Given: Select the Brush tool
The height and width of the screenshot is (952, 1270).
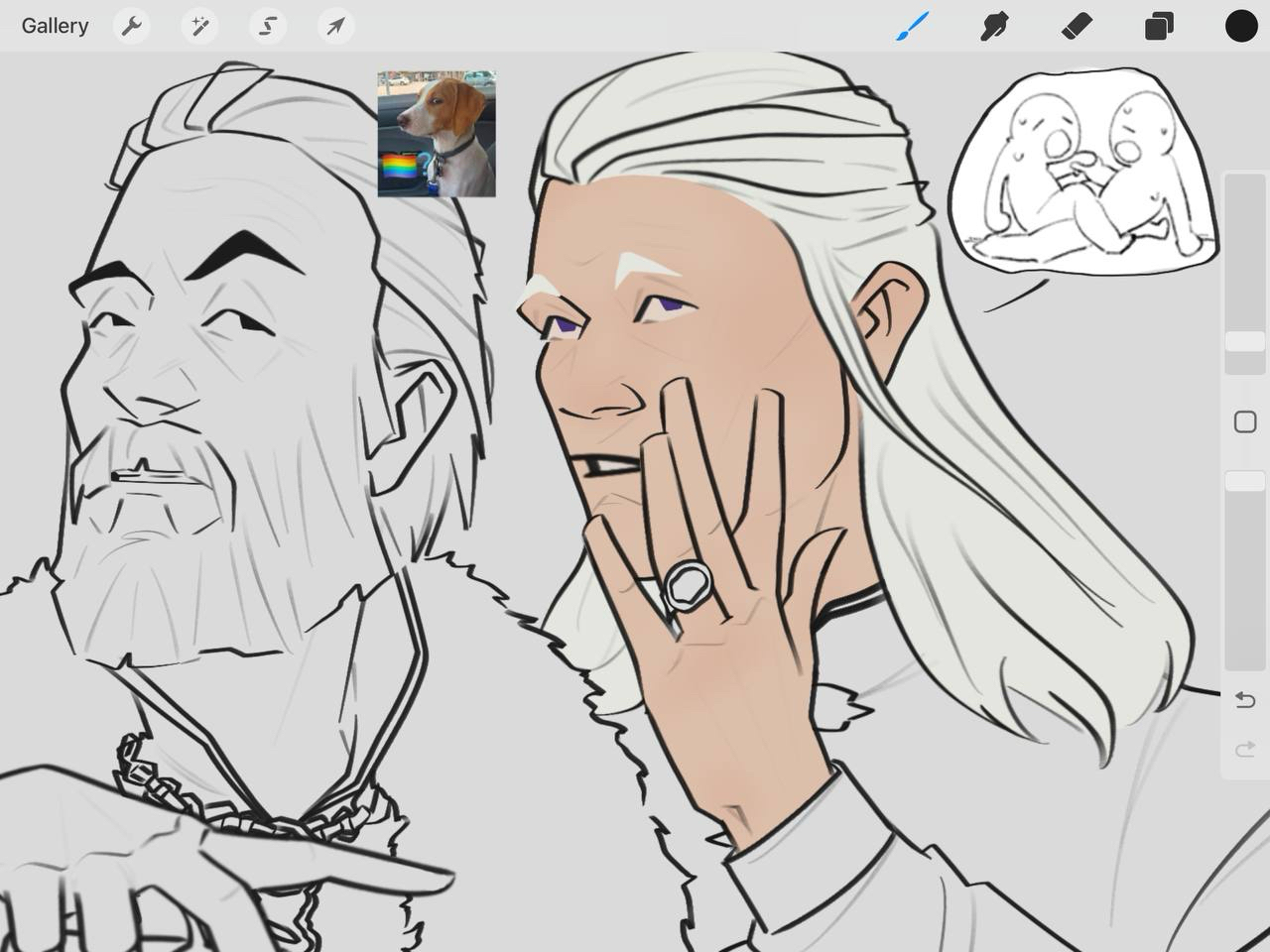Looking at the screenshot, I should pyautogui.click(x=913, y=26).
